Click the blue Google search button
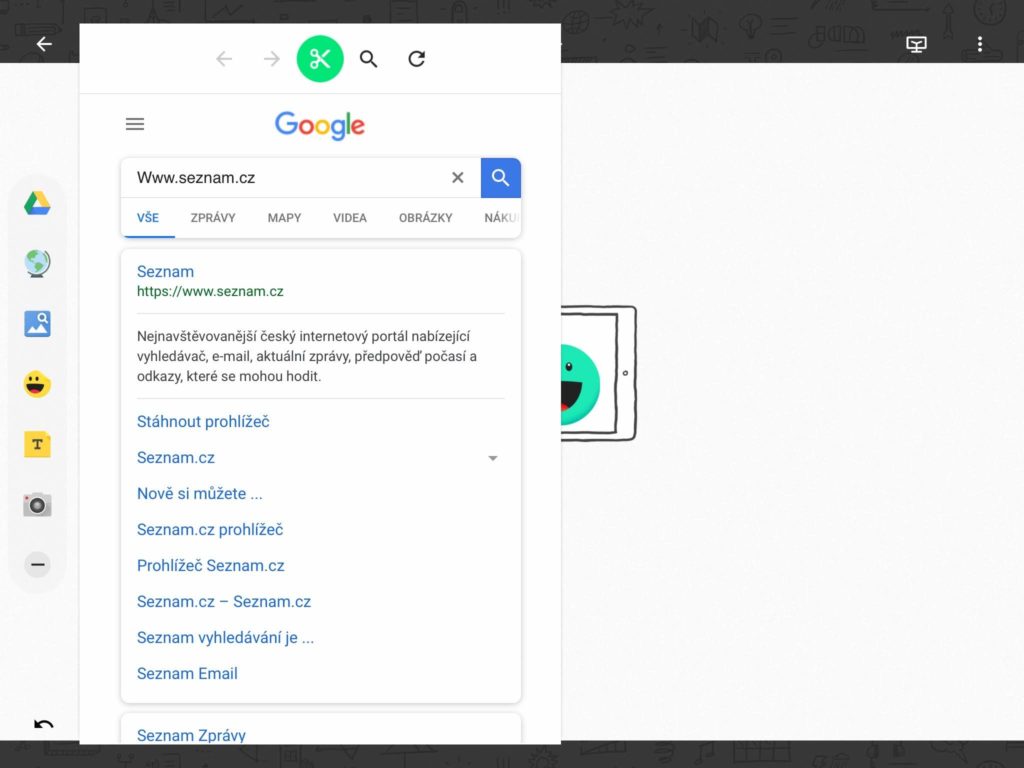Screen dimensions: 1024x768 [501, 178]
